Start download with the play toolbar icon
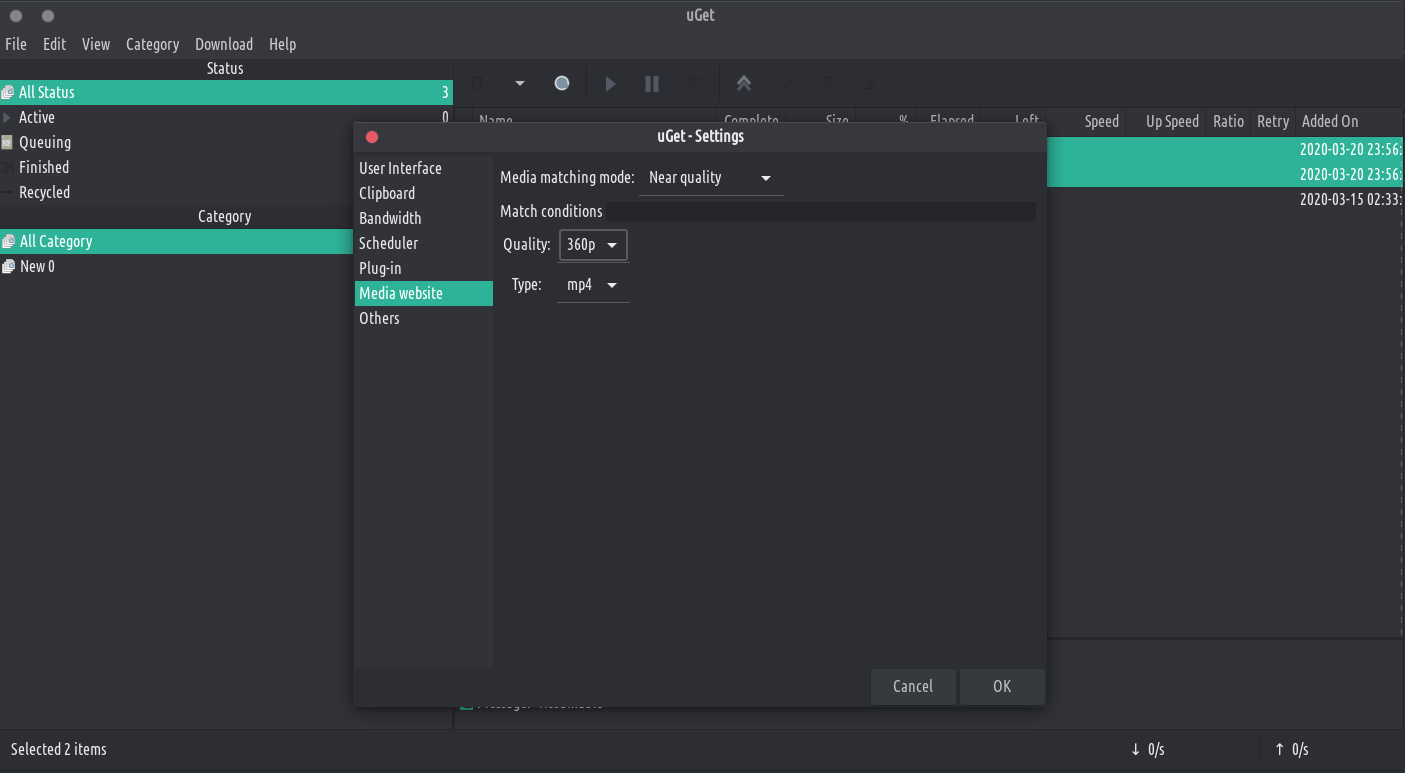Image resolution: width=1405 pixels, height=773 pixels. pos(610,84)
